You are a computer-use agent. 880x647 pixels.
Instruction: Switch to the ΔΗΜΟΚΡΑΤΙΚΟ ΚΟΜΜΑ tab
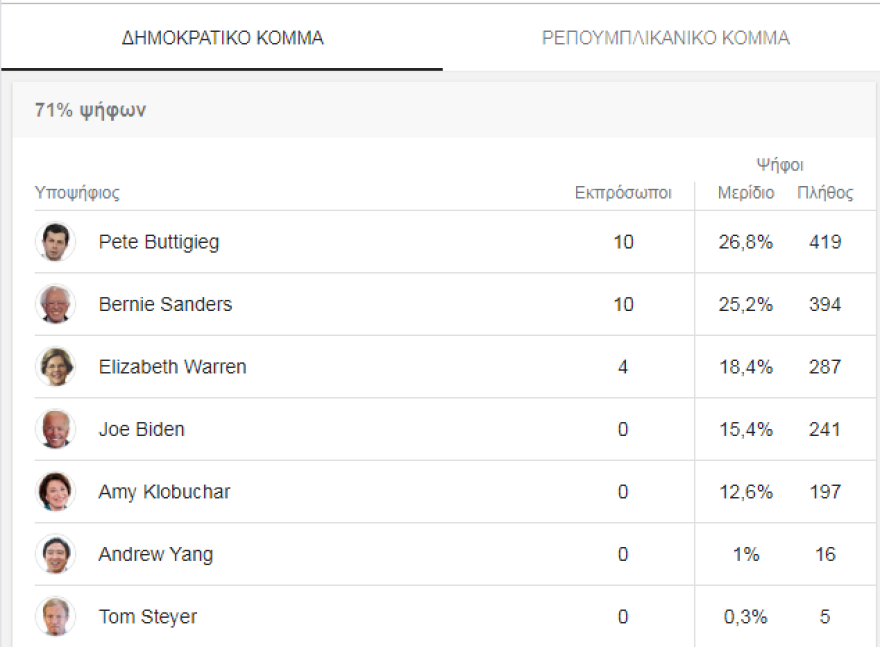tap(222, 39)
